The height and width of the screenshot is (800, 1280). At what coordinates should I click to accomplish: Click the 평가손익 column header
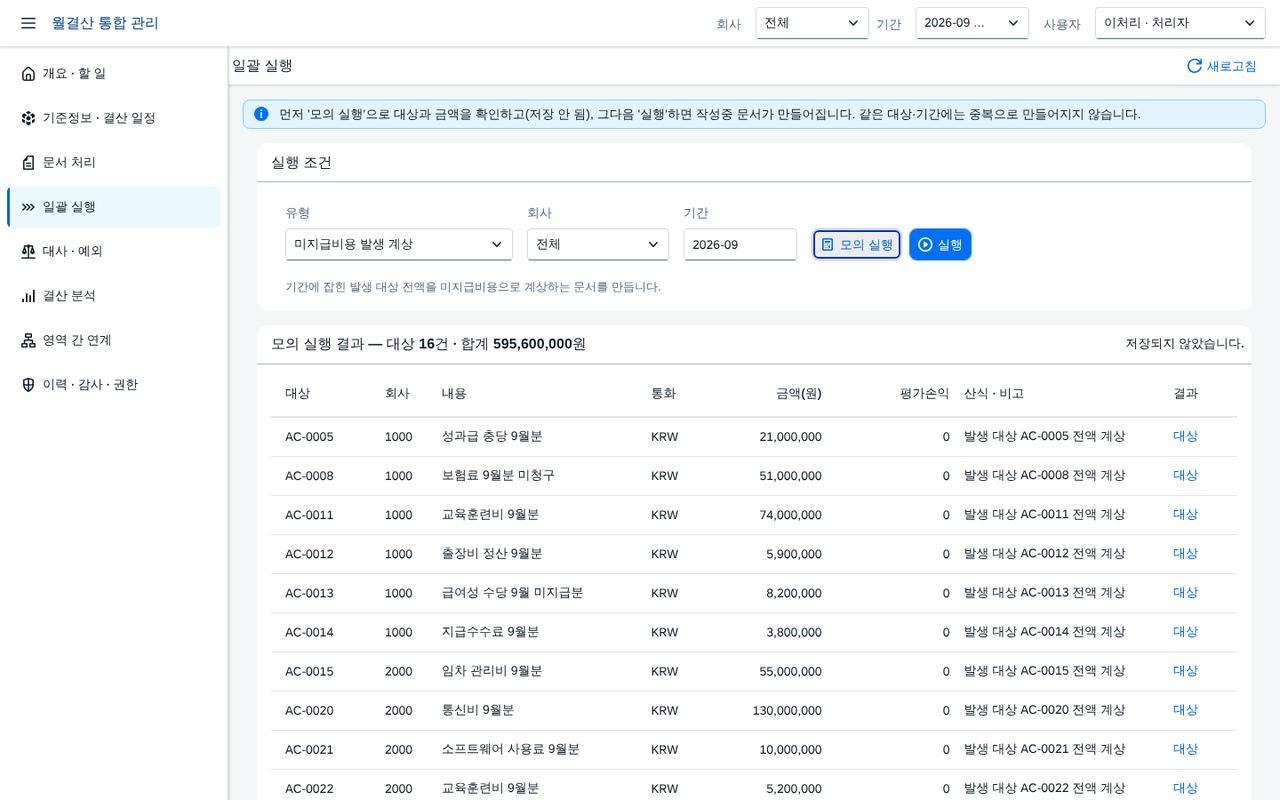pos(925,394)
